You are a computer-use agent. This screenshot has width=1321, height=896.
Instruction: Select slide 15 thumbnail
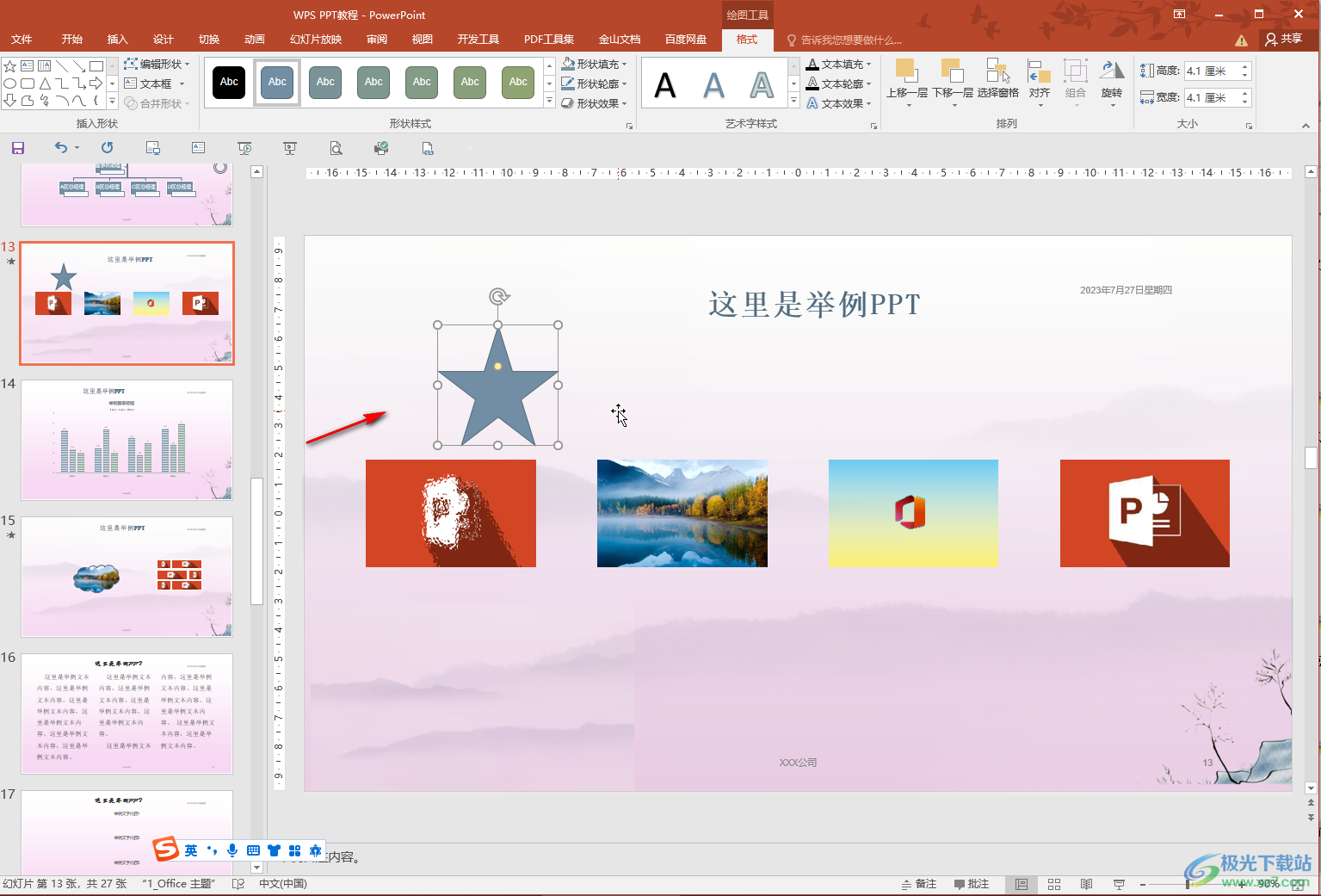pos(127,577)
